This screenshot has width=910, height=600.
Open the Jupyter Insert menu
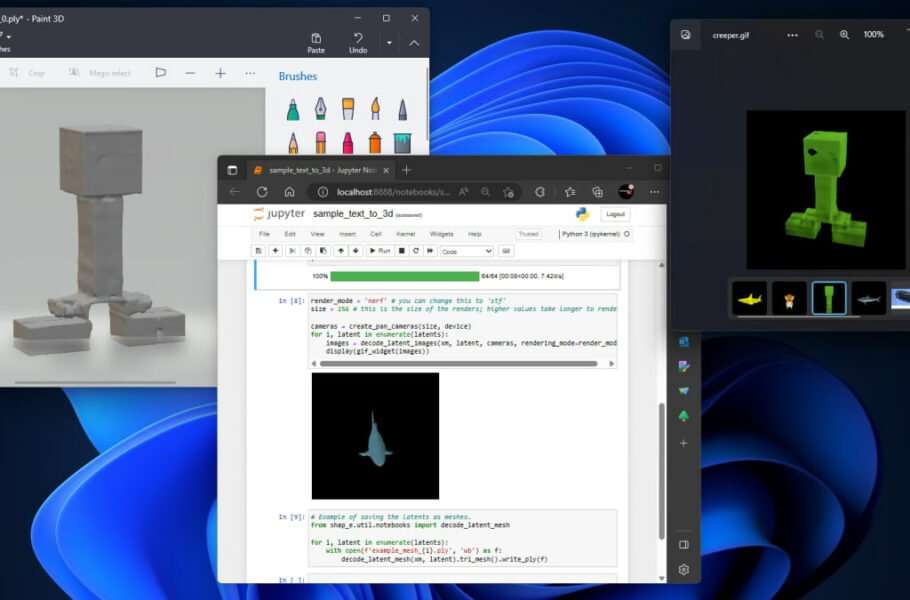[x=347, y=234]
